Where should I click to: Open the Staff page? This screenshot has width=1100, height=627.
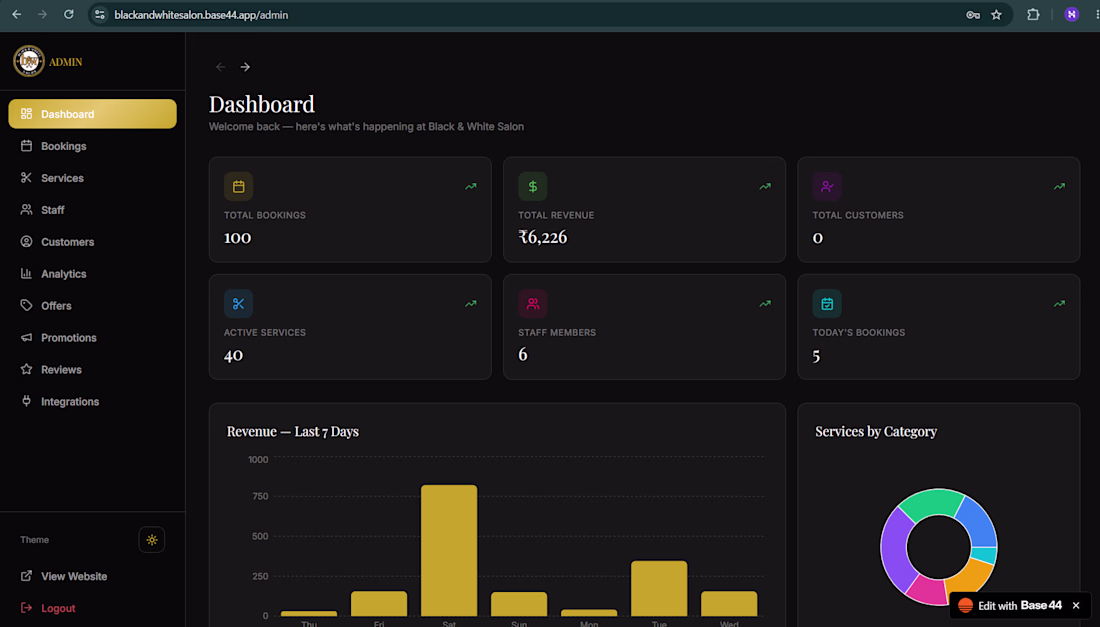click(x=92, y=210)
